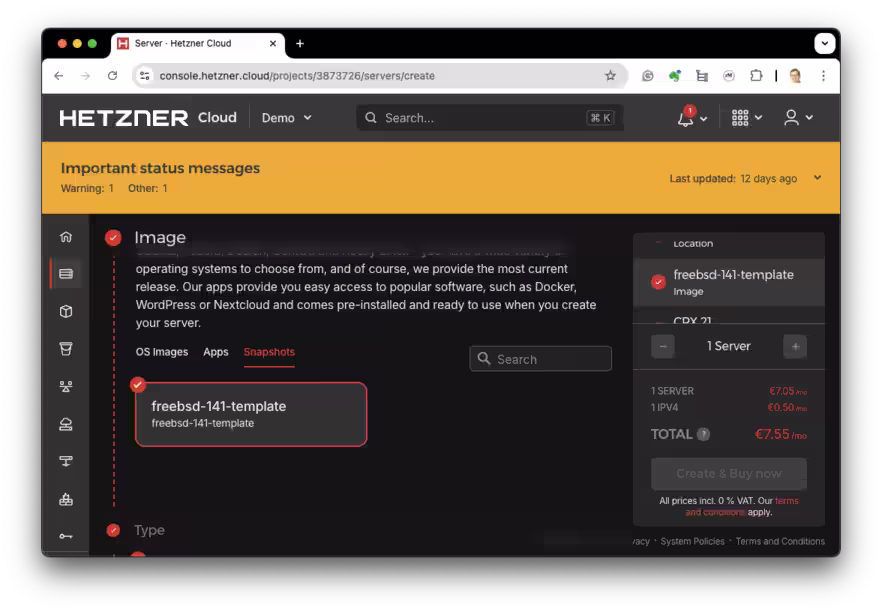882x612 pixels.
Task: Click the notification bell with the badge
Action: (687, 117)
